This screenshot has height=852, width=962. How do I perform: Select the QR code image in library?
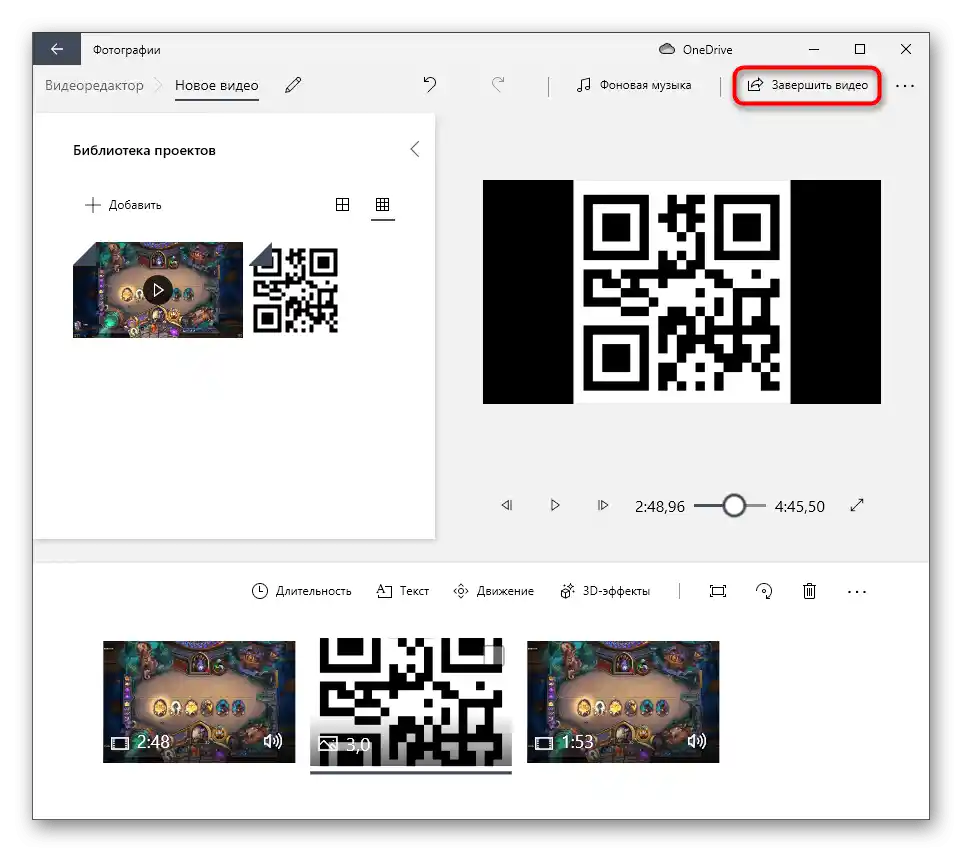[x=295, y=290]
